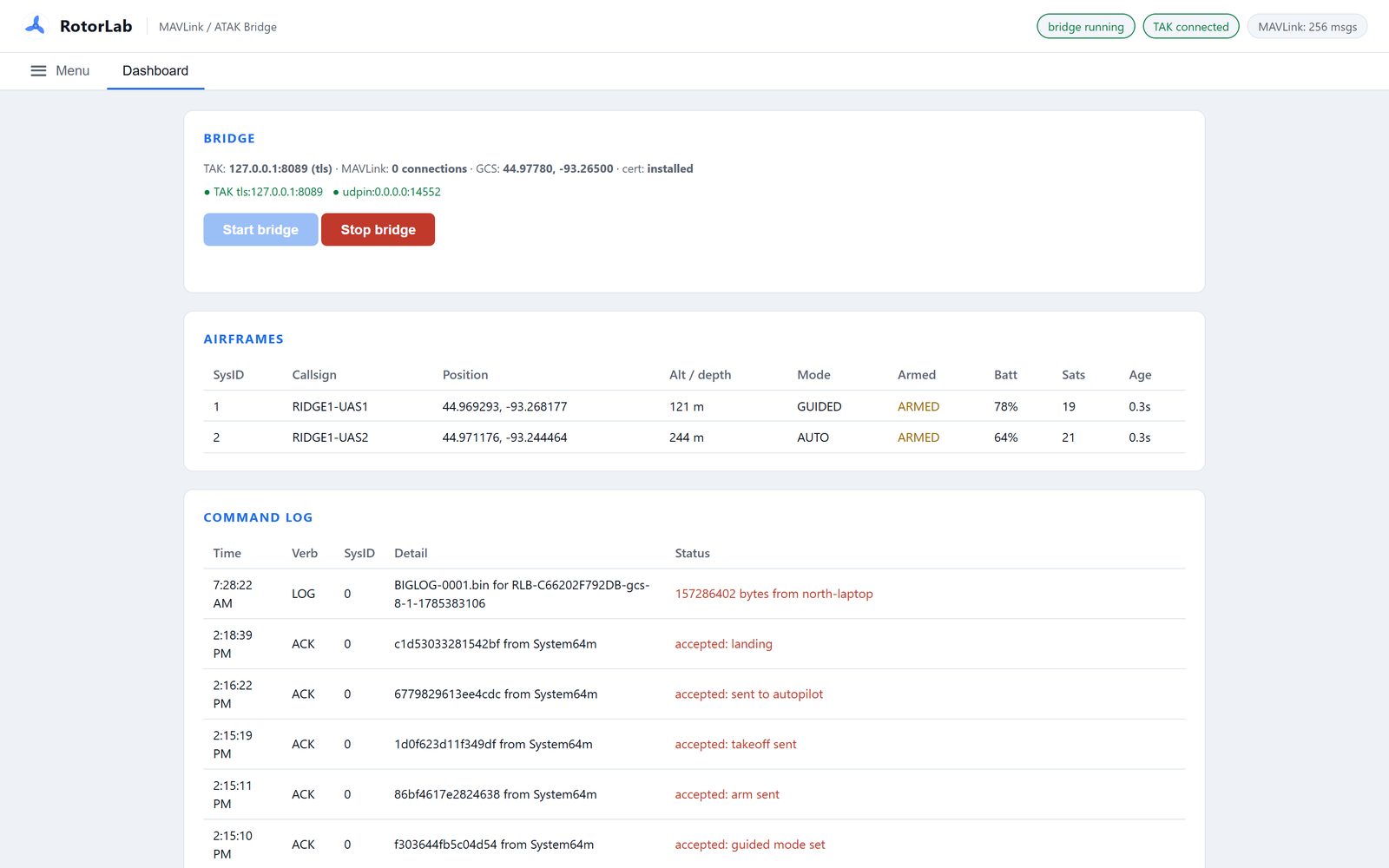Click the LOG verb cell
The width and height of the screenshot is (1389, 868).
point(303,594)
